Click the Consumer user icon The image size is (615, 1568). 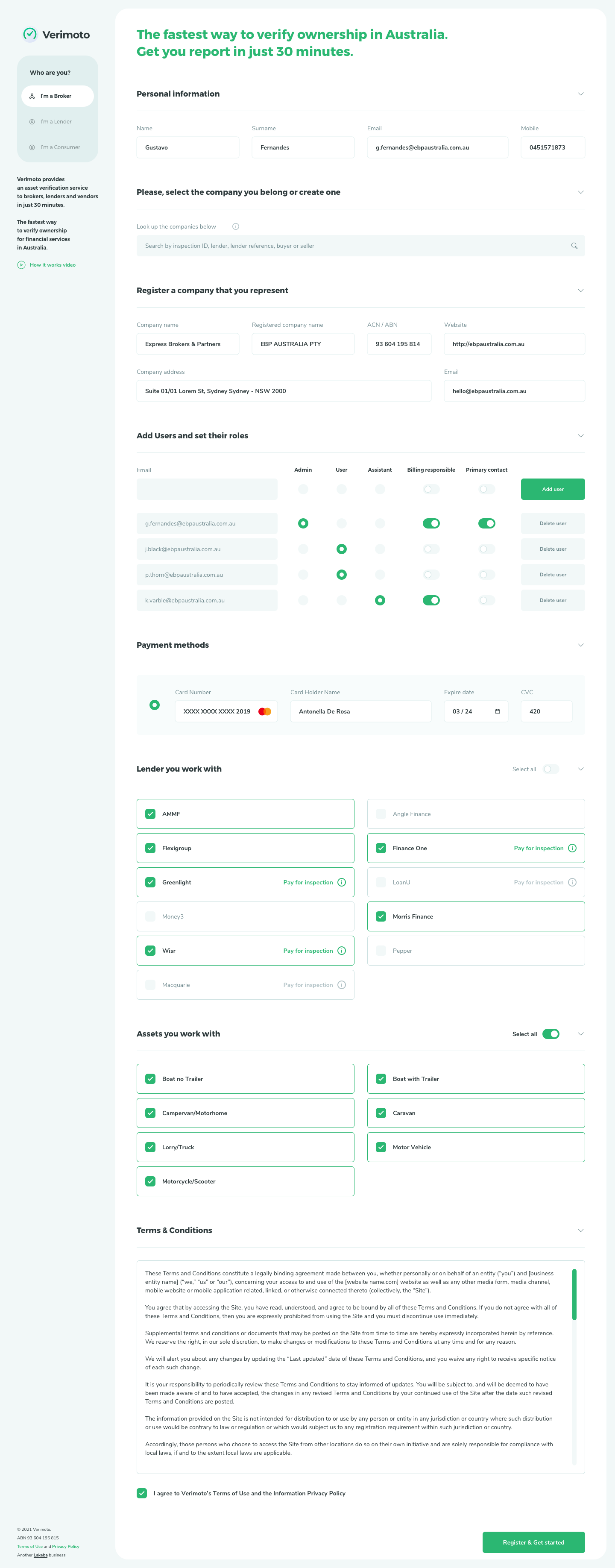pos(32,147)
